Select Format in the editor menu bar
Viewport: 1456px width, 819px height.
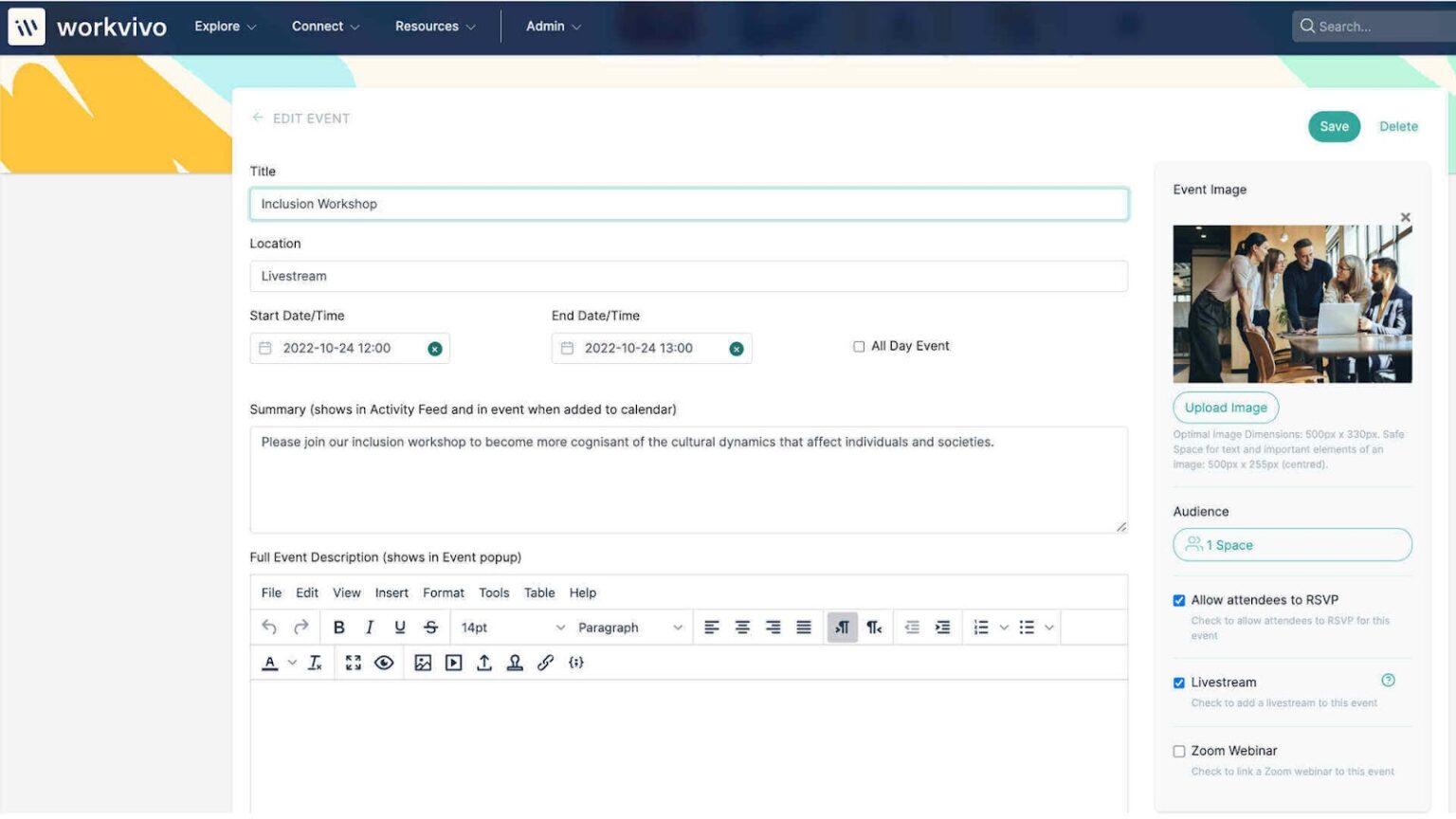point(443,592)
